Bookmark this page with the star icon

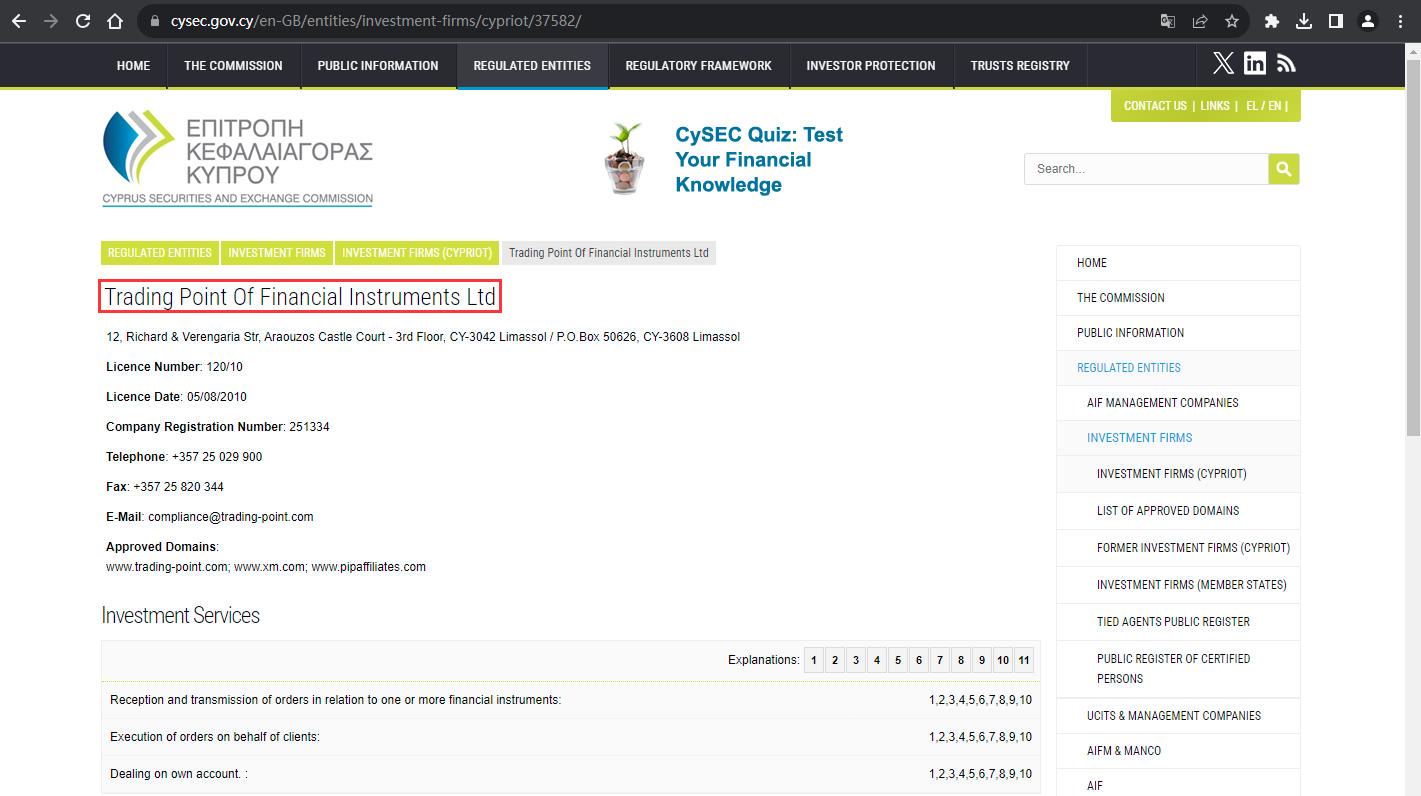pyautogui.click(x=1232, y=21)
